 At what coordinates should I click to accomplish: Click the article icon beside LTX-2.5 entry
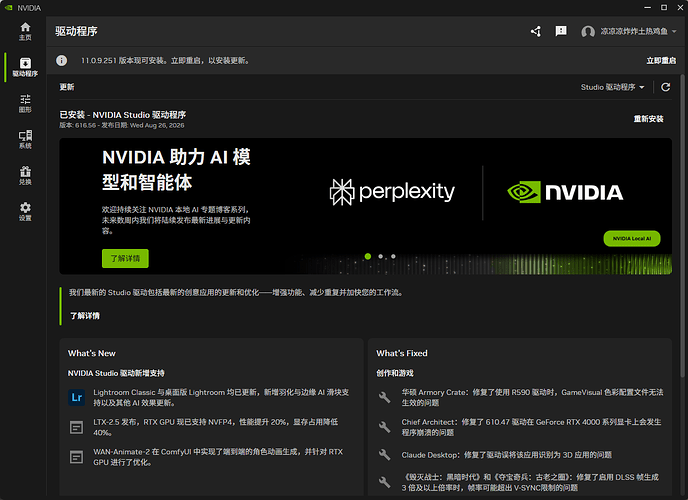pyautogui.click(x=76, y=427)
